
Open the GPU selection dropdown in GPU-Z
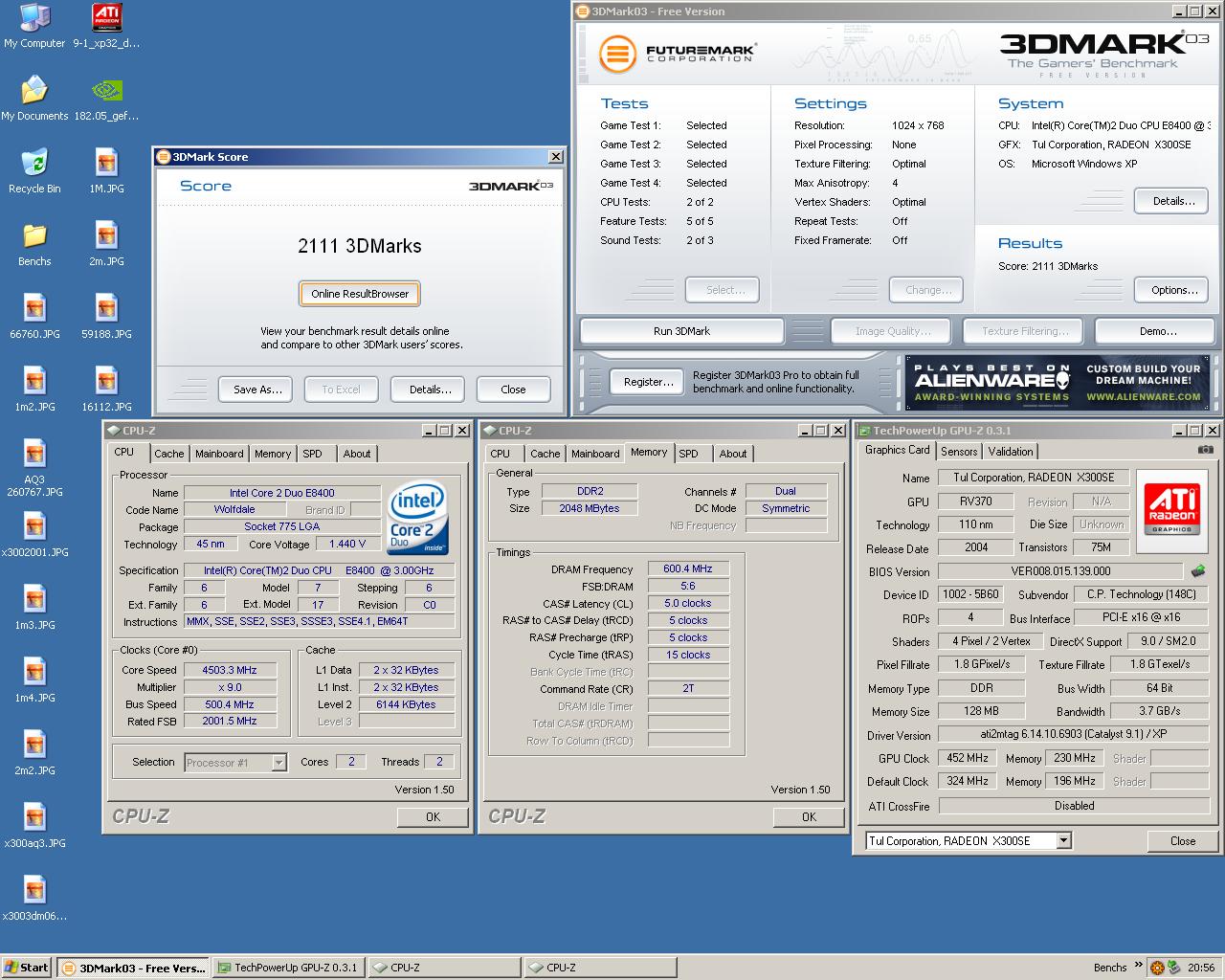pos(1063,840)
